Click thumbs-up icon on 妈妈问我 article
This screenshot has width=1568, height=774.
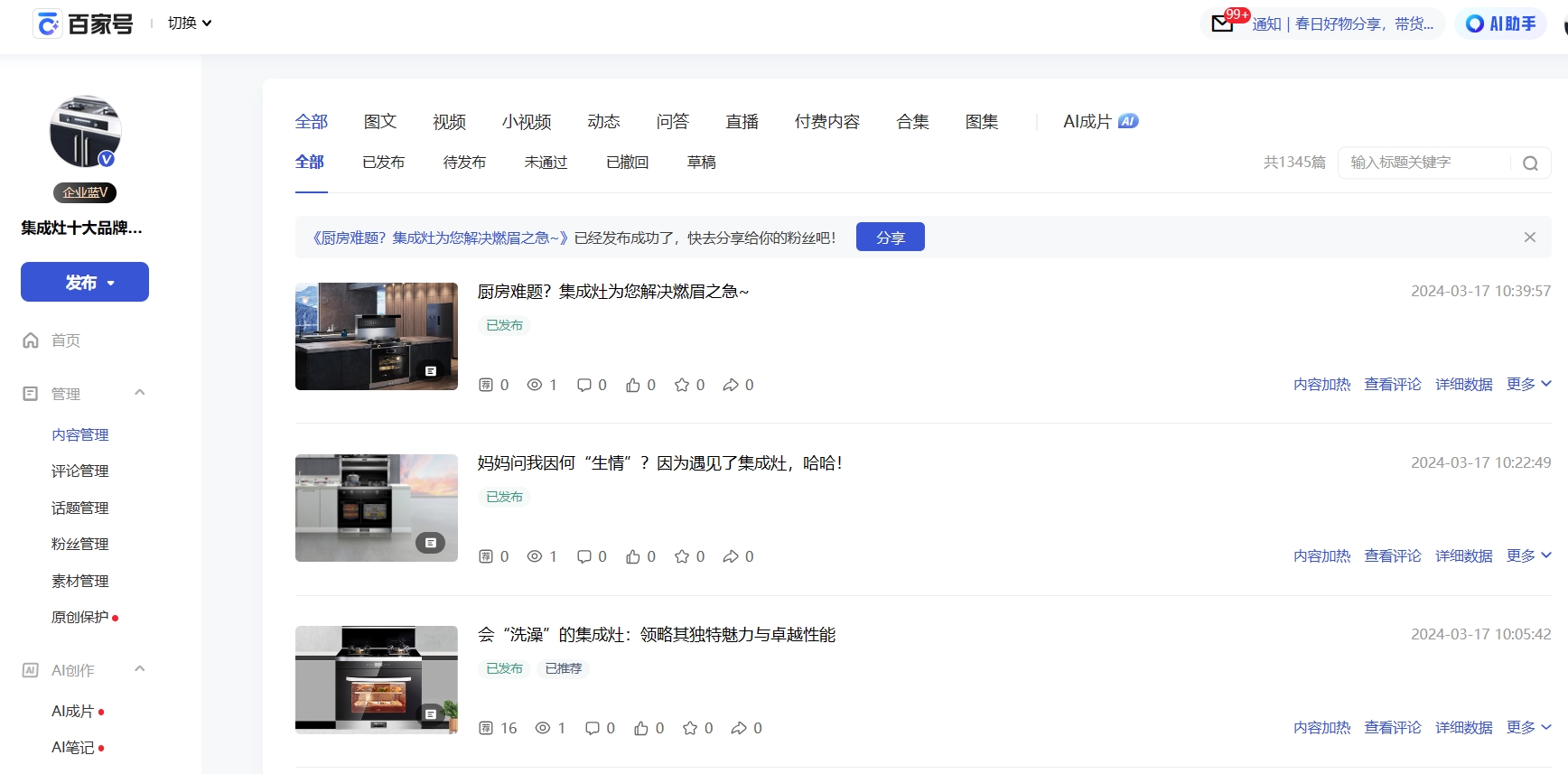(x=633, y=556)
